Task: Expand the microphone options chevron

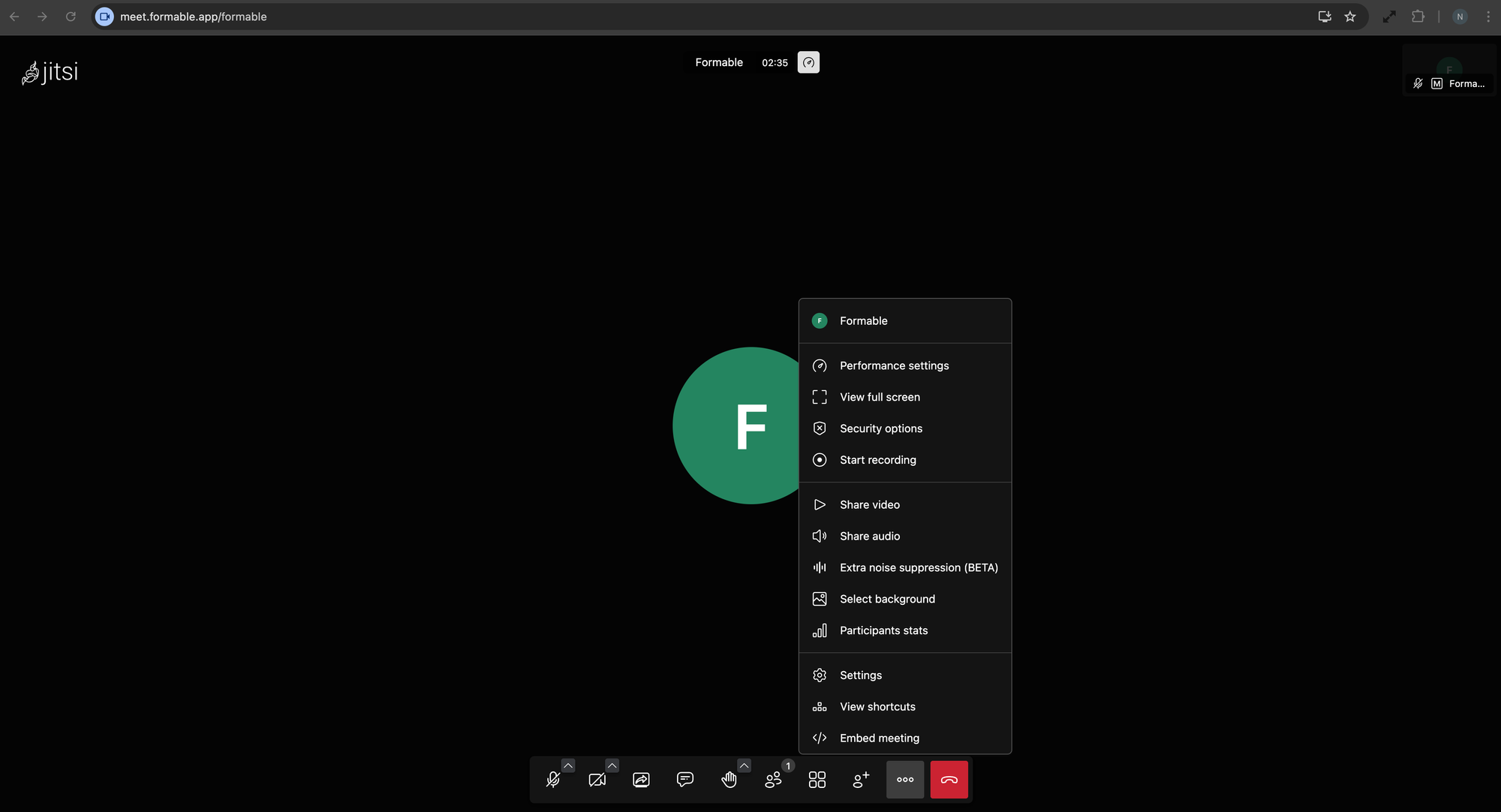Action: click(x=569, y=765)
